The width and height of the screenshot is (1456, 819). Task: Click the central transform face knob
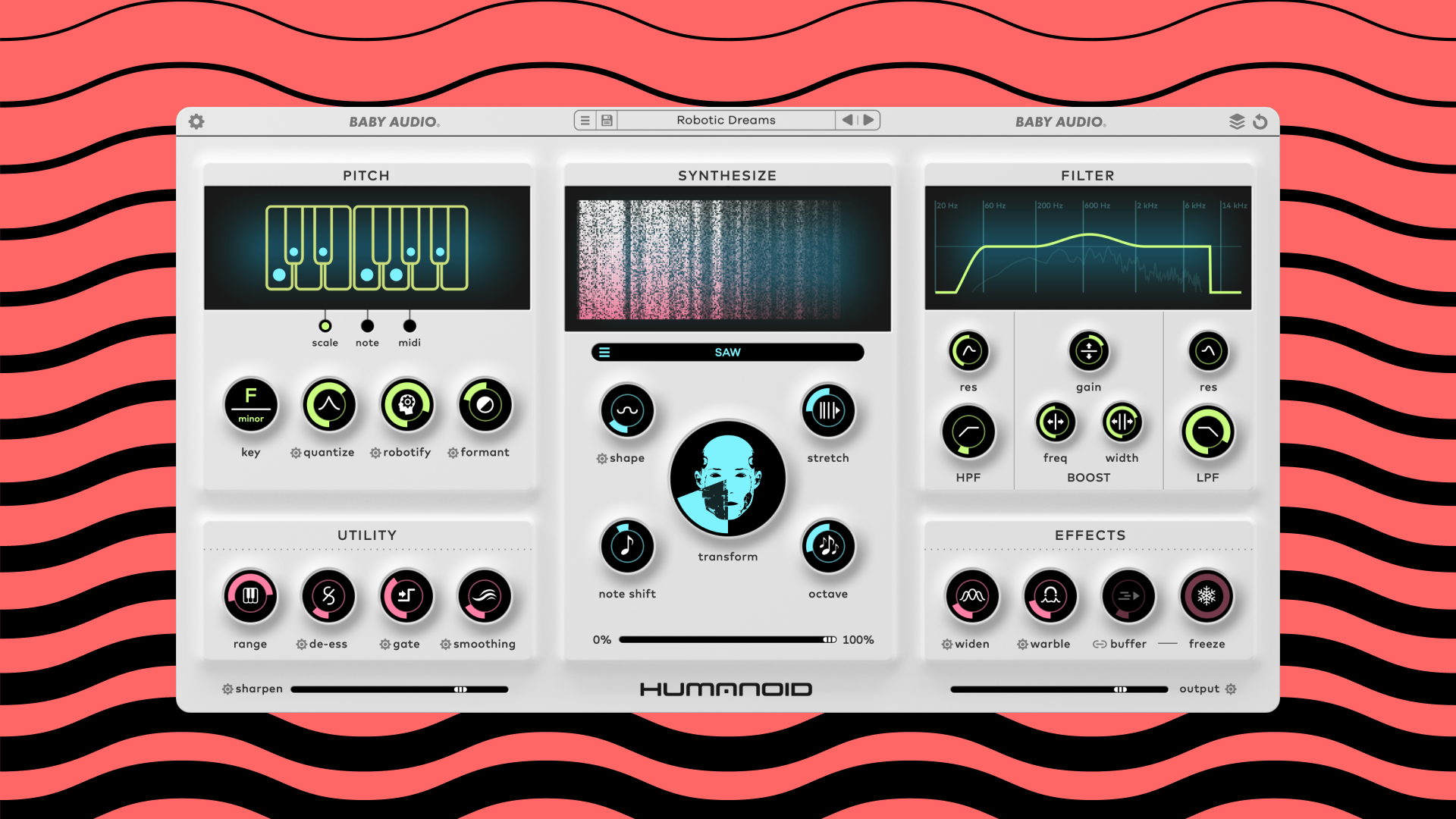click(x=727, y=479)
